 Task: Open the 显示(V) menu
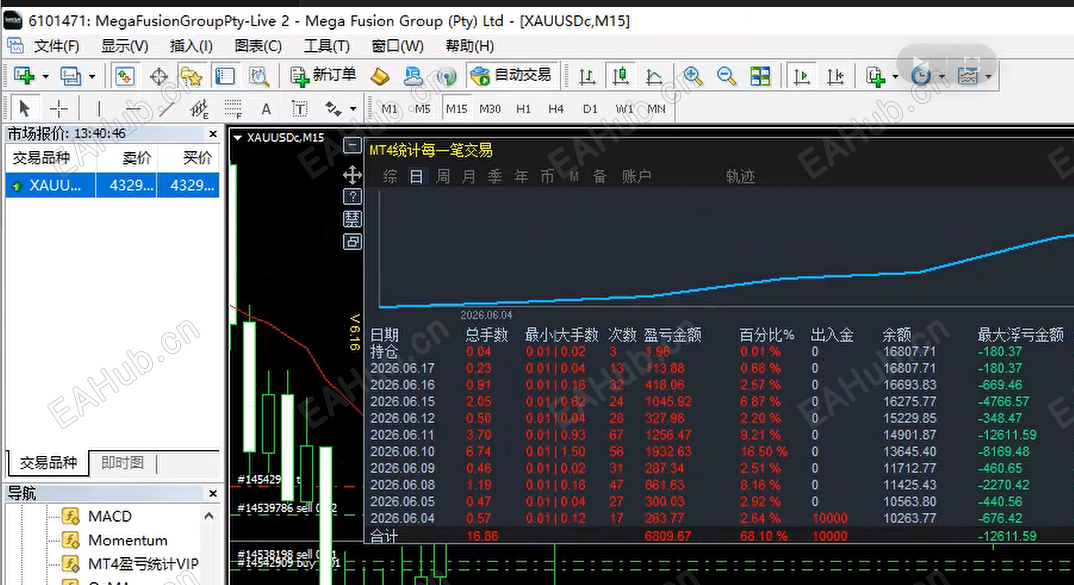pos(125,46)
